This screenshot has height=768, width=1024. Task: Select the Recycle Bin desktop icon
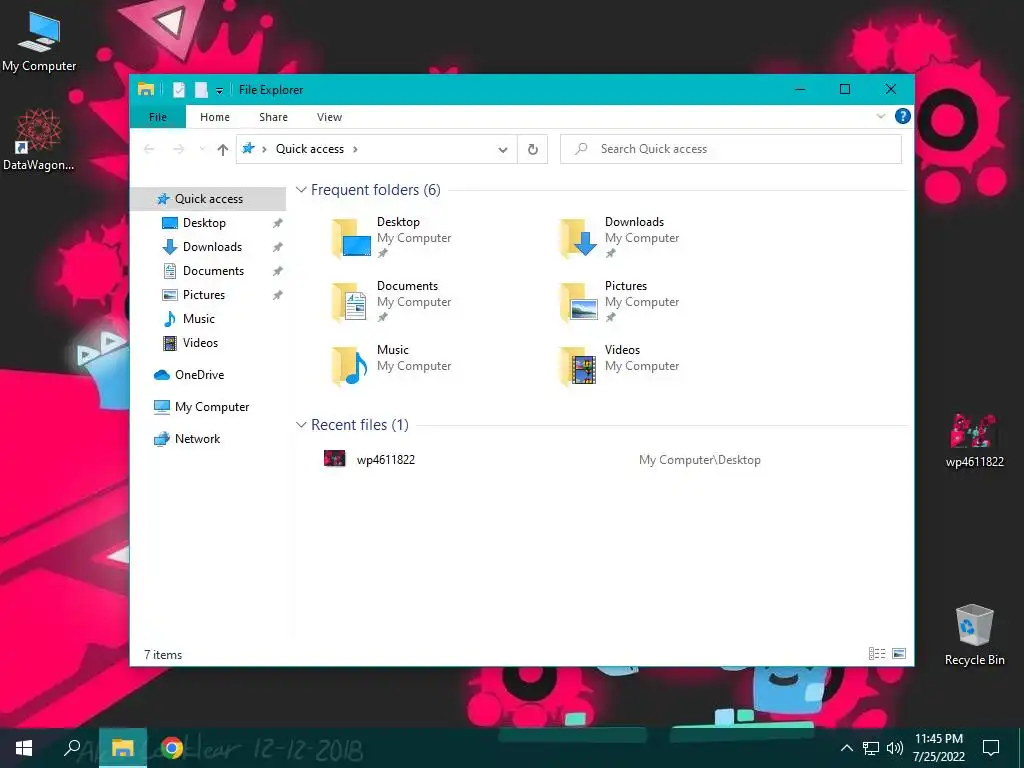pyautogui.click(x=974, y=635)
